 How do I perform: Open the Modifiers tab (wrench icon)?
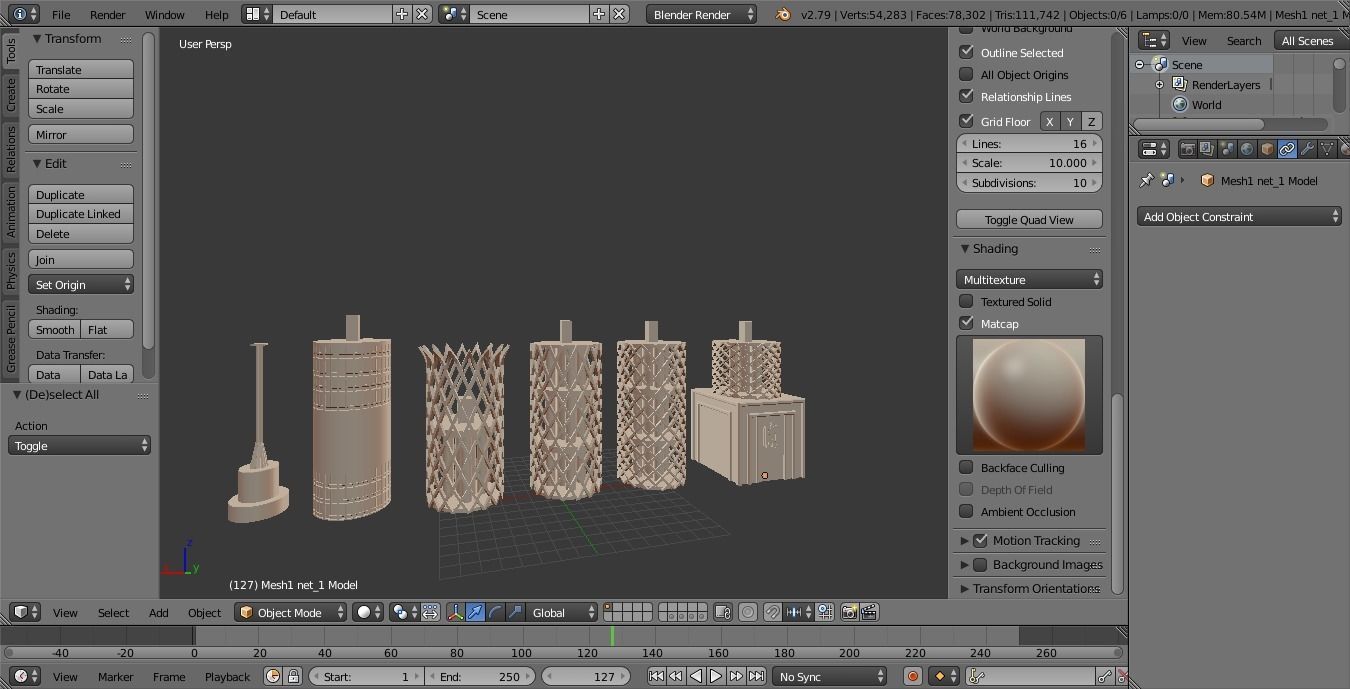1307,149
